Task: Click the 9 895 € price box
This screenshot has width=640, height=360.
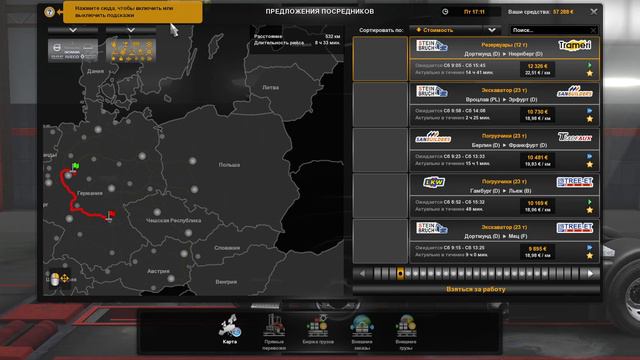Action: pyautogui.click(x=537, y=252)
